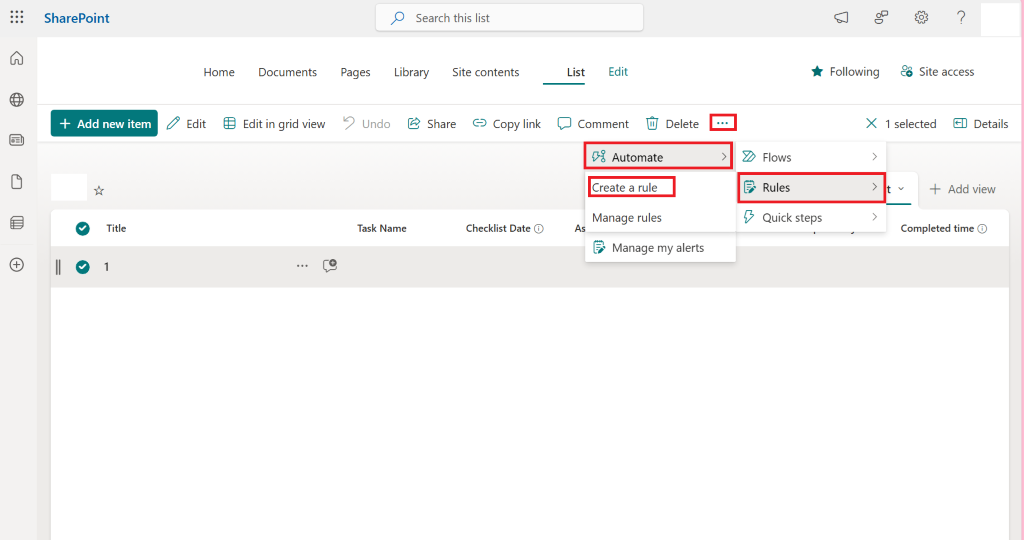This screenshot has width=1024, height=540.
Task: Click the command bar ellipsis overflow
Action: (x=722, y=123)
